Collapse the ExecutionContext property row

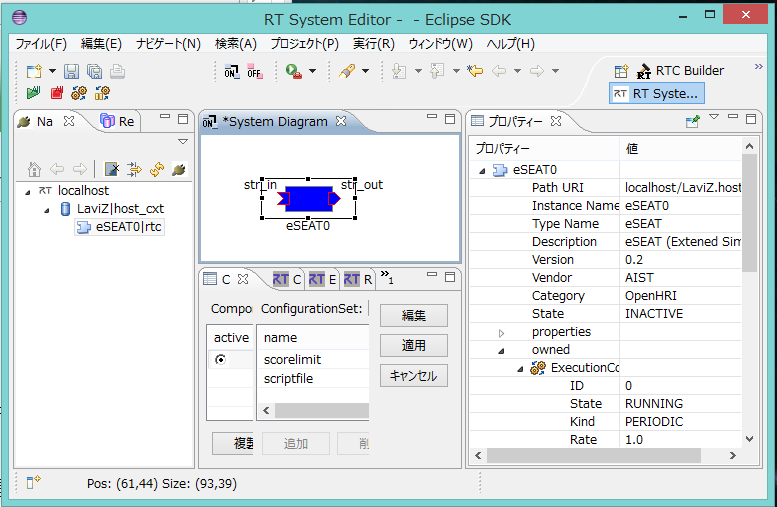click(x=520, y=369)
